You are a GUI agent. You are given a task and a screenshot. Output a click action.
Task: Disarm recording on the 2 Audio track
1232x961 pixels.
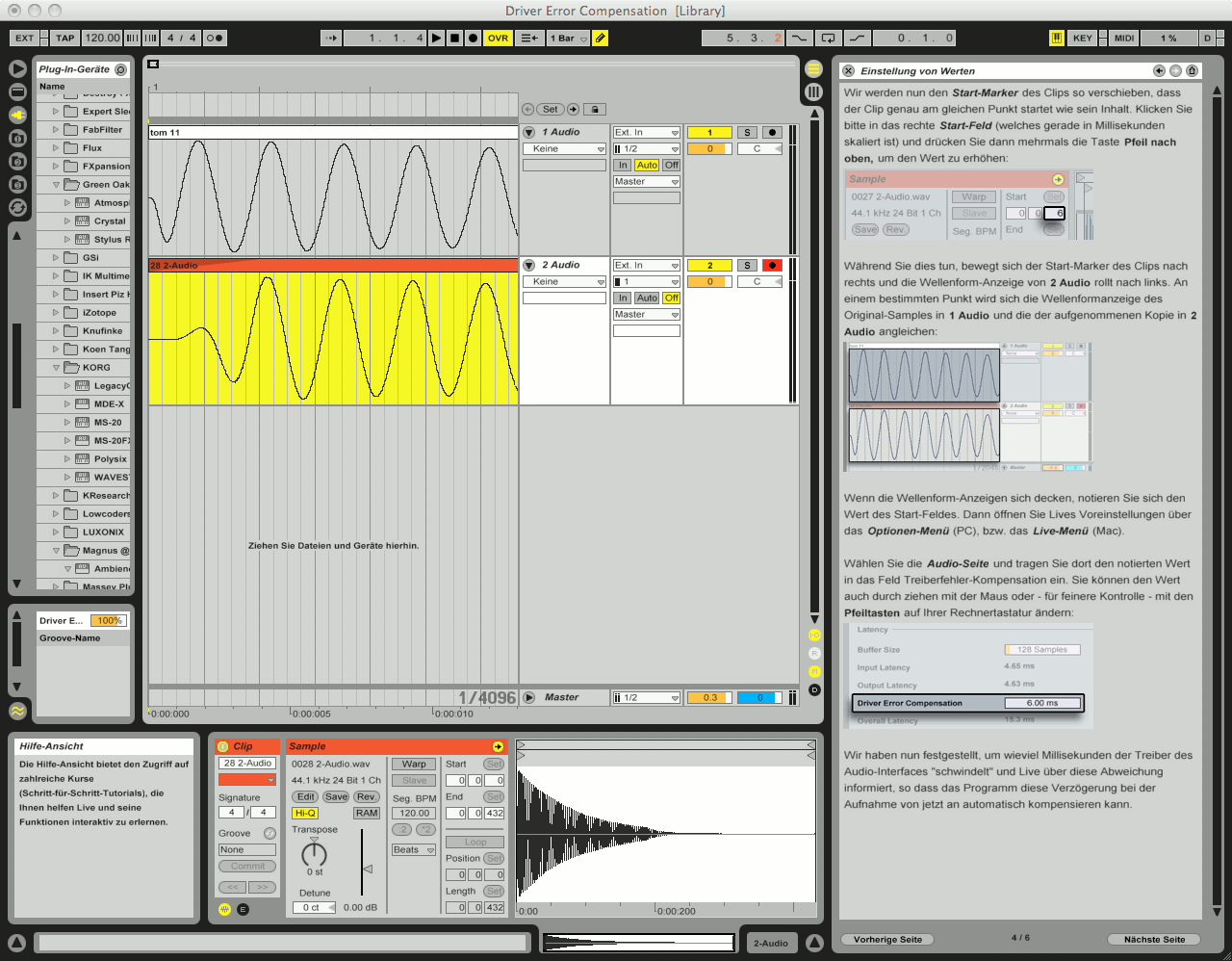tap(772, 266)
